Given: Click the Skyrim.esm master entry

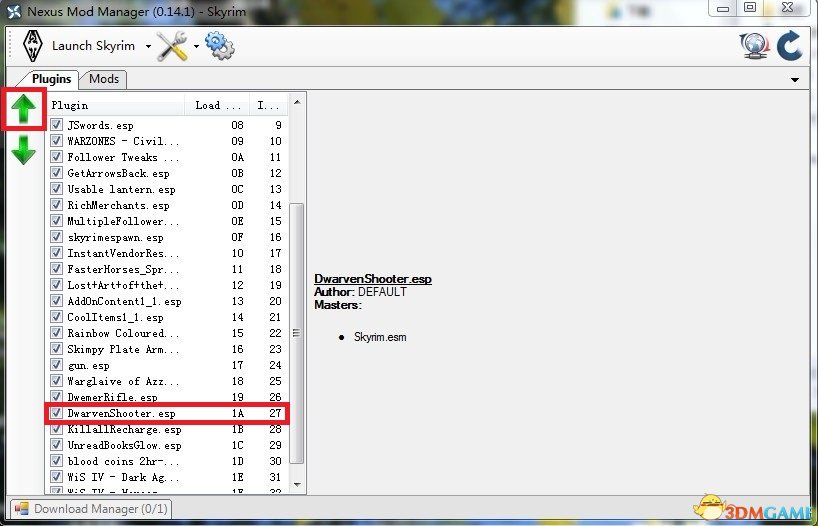Looking at the screenshot, I should click(x=380, y=337).
